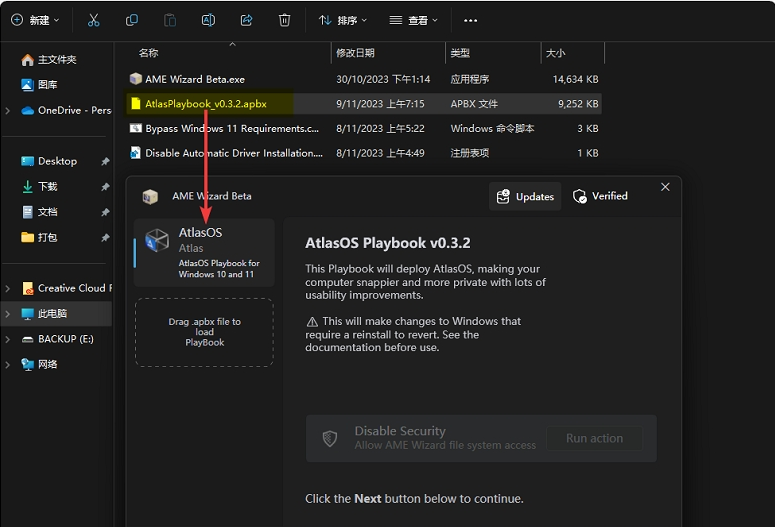Click the yellow apbx file icon

point(135,103)
